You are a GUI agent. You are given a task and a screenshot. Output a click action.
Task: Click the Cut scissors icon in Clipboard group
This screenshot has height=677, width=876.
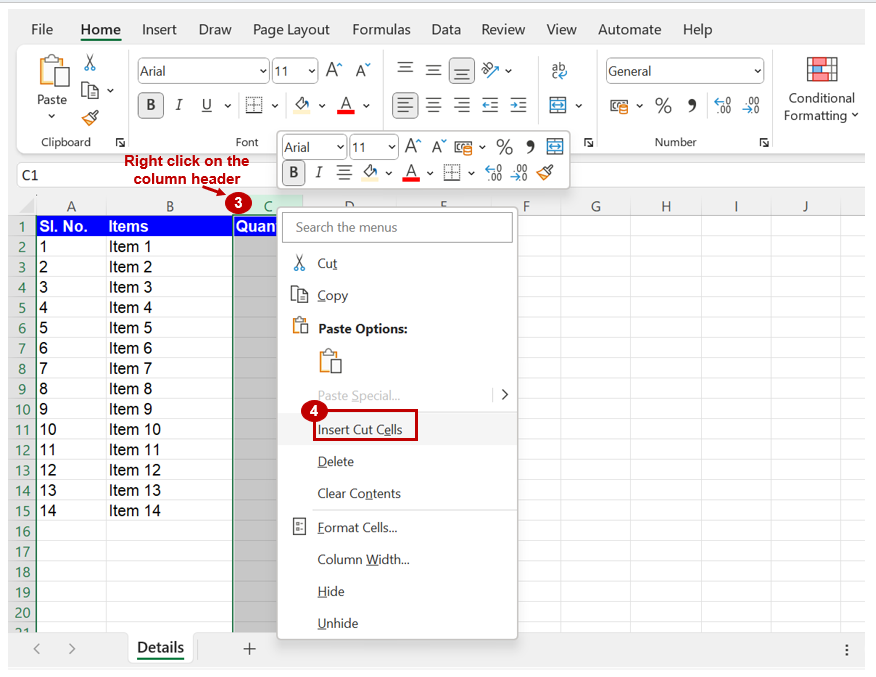click(x=89, y=62)
